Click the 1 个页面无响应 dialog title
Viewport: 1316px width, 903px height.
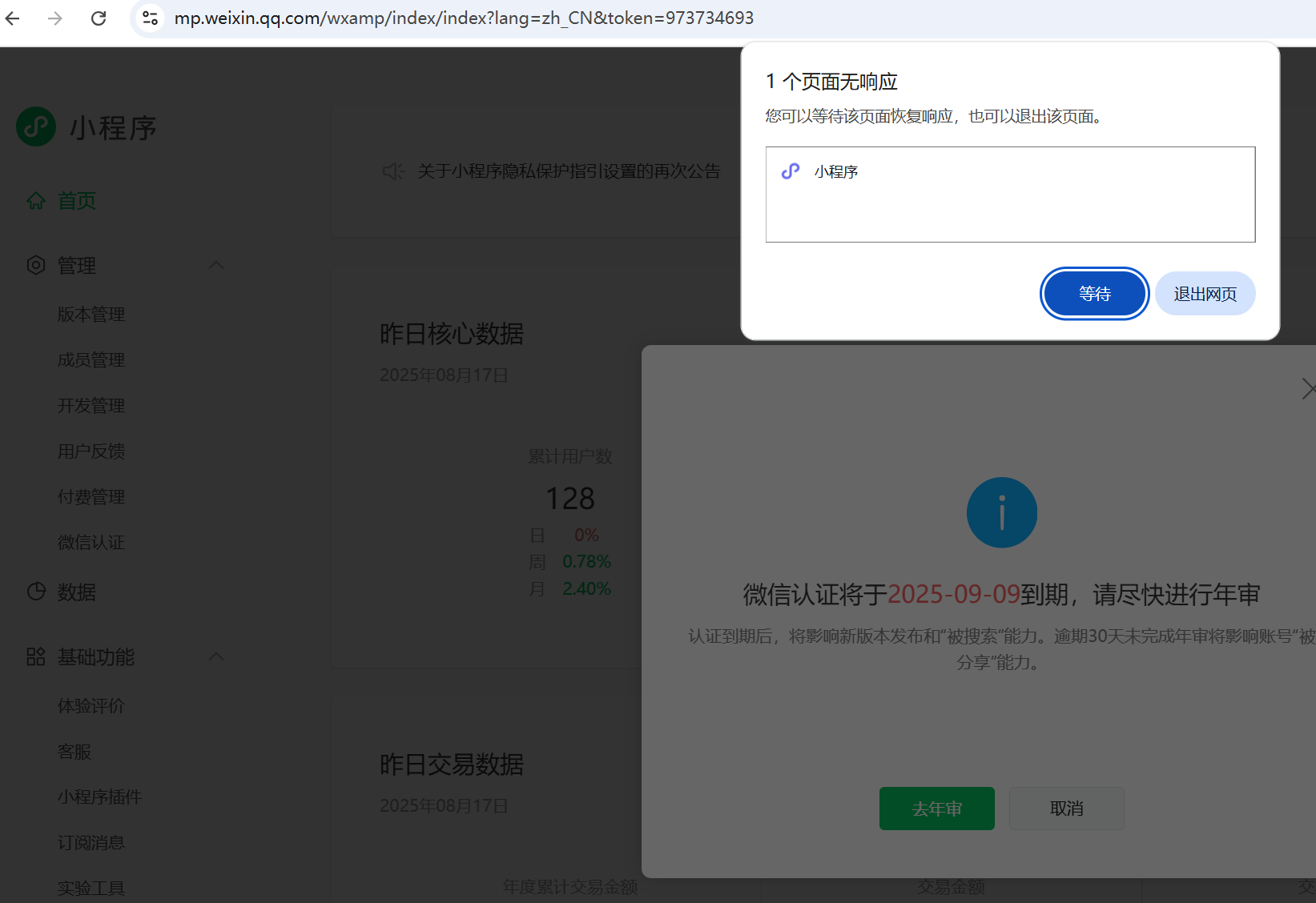pos(831,82)
